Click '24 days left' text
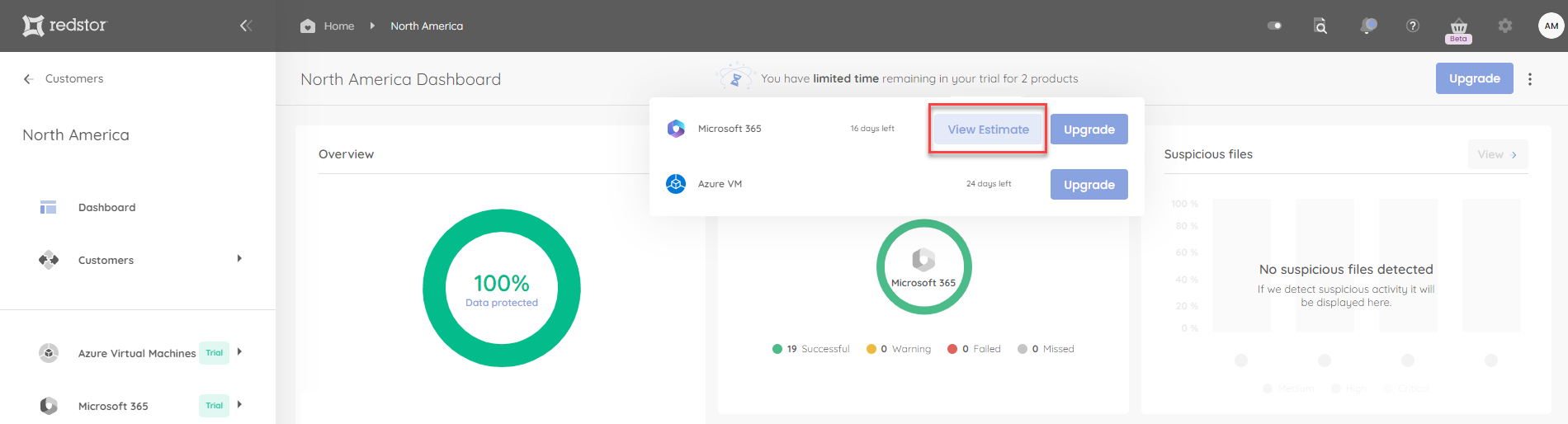Screen dimensions: 1568x424 coord(989,184)
